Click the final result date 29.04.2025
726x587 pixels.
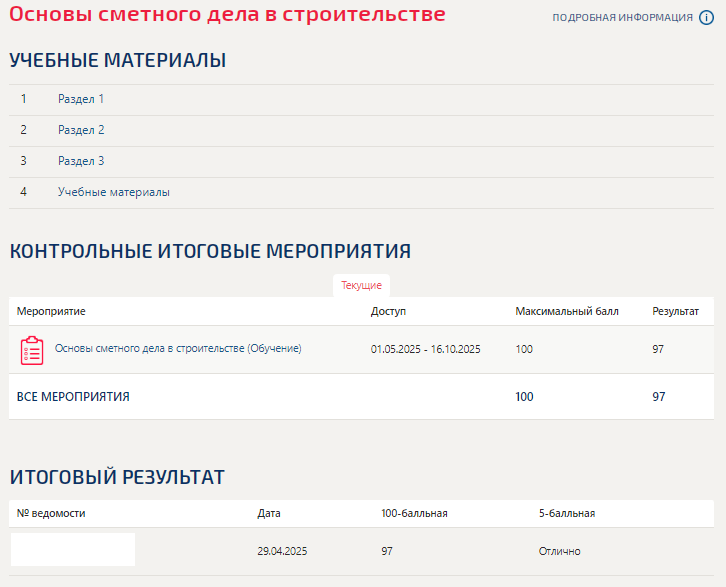pyautogui.click(x=282, y=551)
